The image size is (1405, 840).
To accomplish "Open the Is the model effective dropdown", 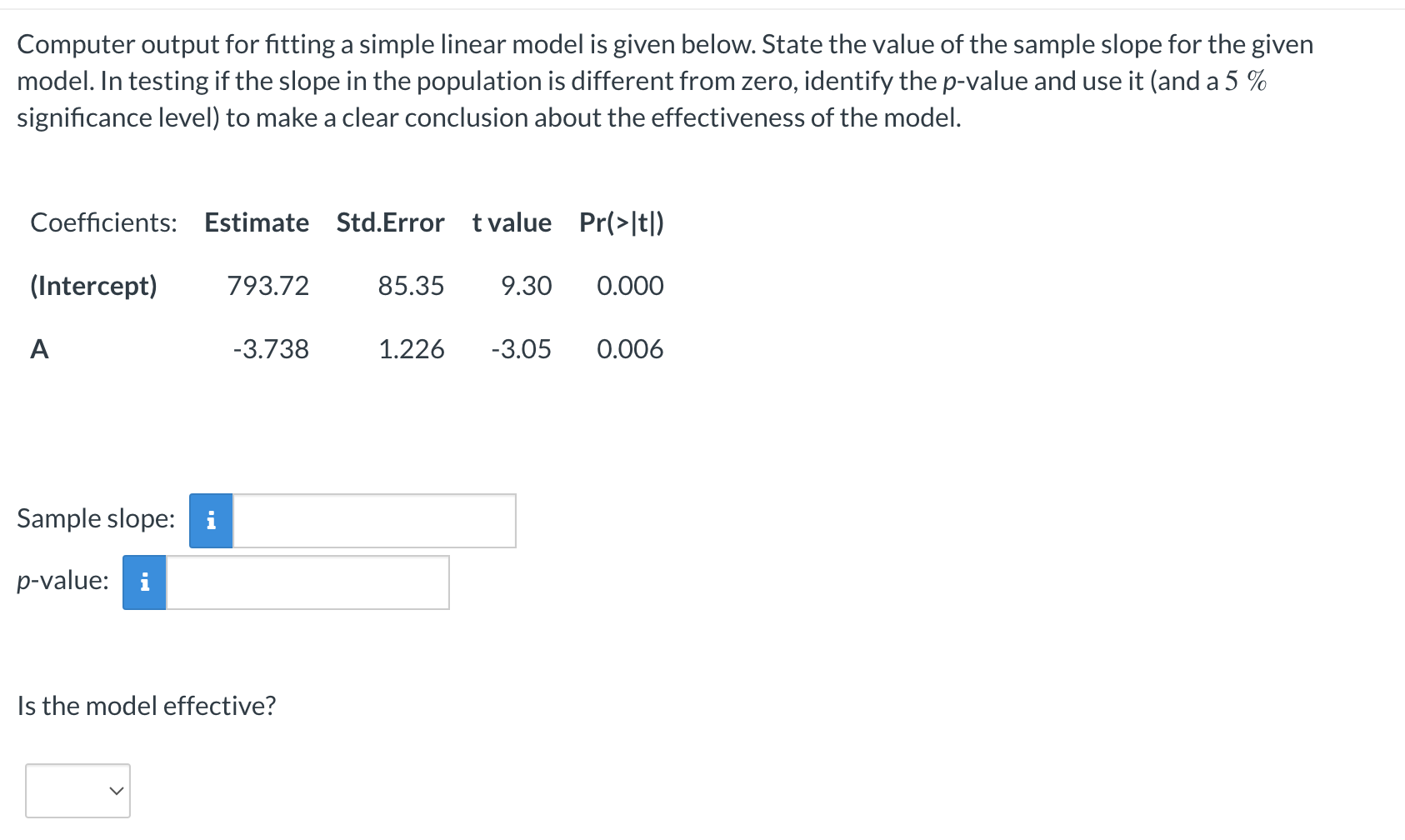I will [77, 791].
